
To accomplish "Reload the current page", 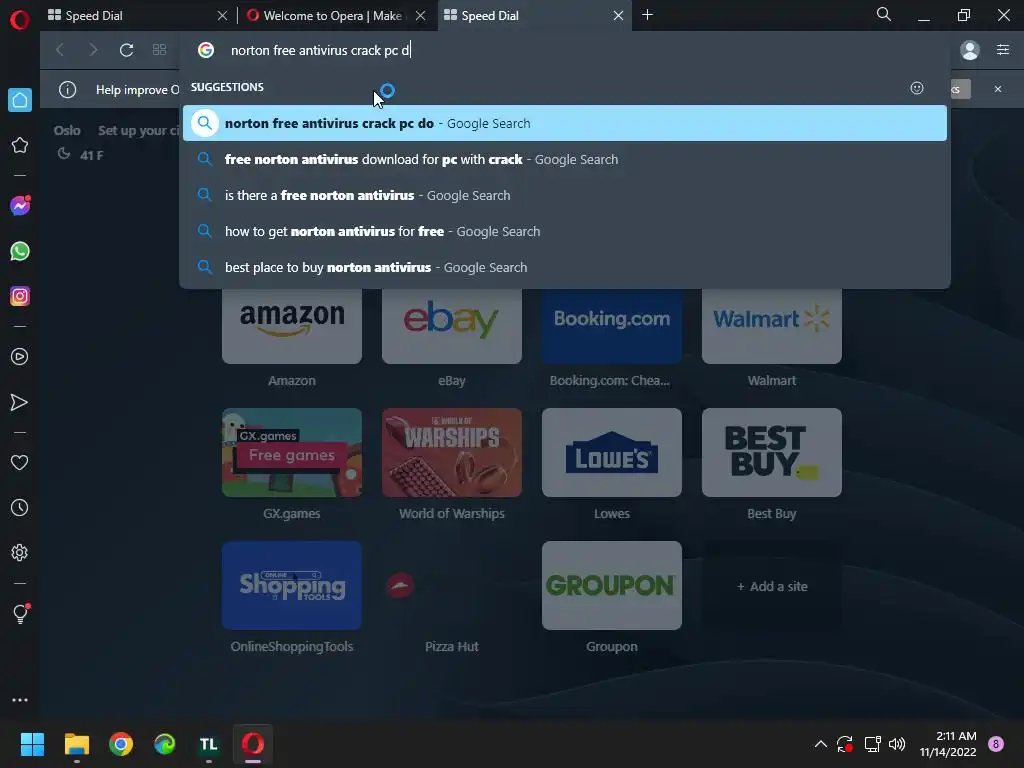I will [x=126, y=50].
